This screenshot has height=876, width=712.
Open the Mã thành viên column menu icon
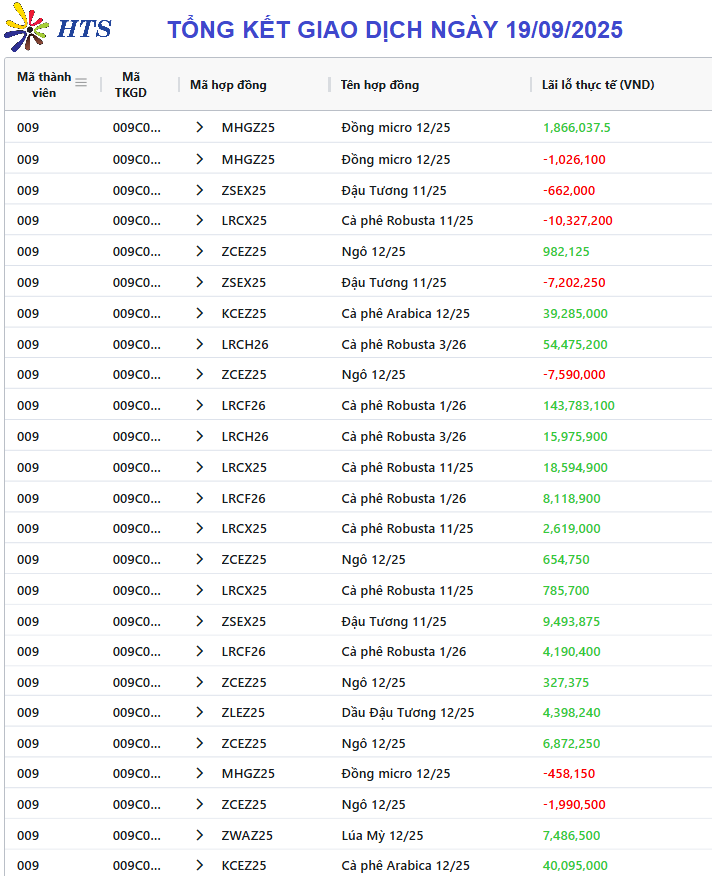click(x=81, y=83)
